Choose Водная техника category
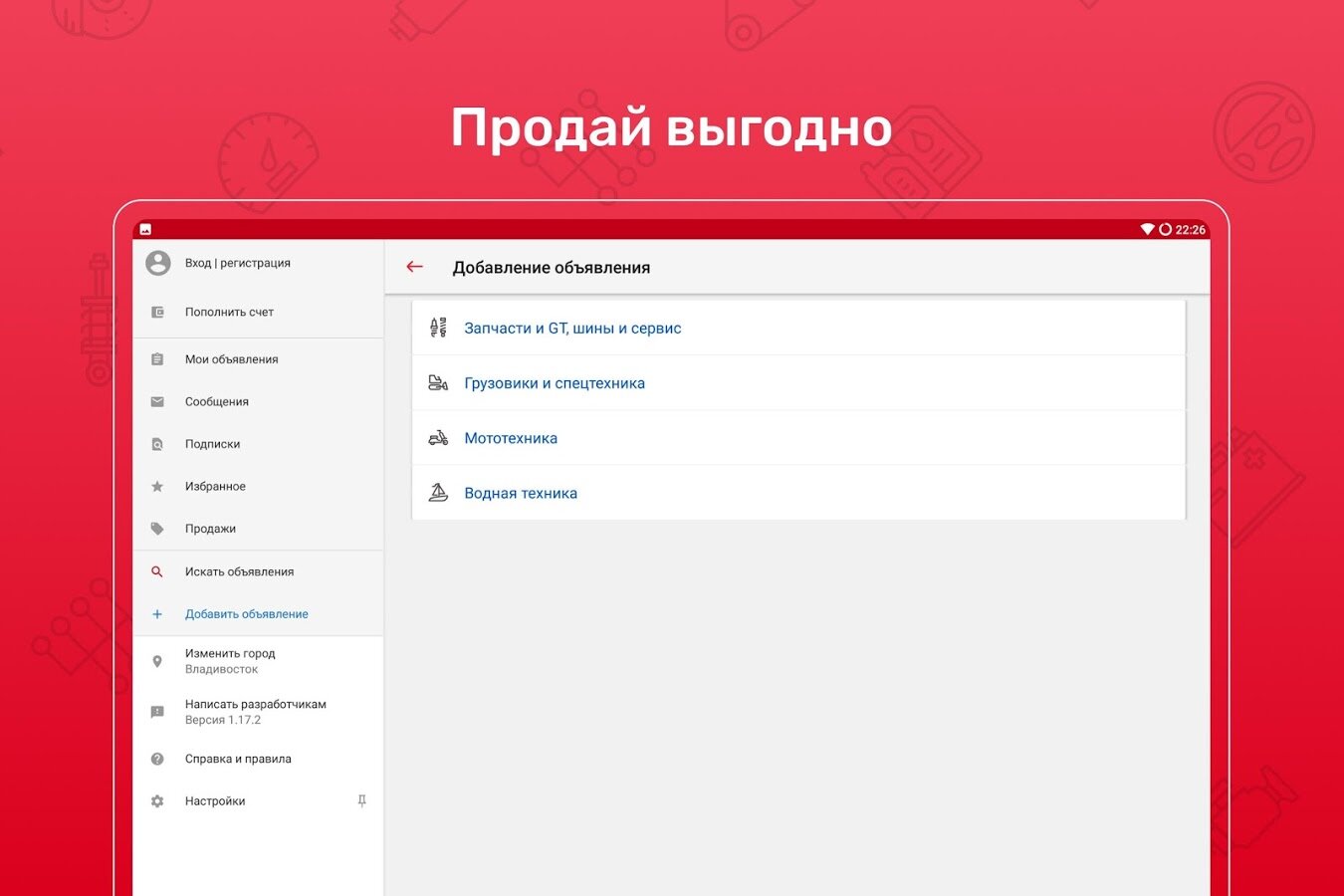This screenshot has height=896, width=1344. [798, 493]
